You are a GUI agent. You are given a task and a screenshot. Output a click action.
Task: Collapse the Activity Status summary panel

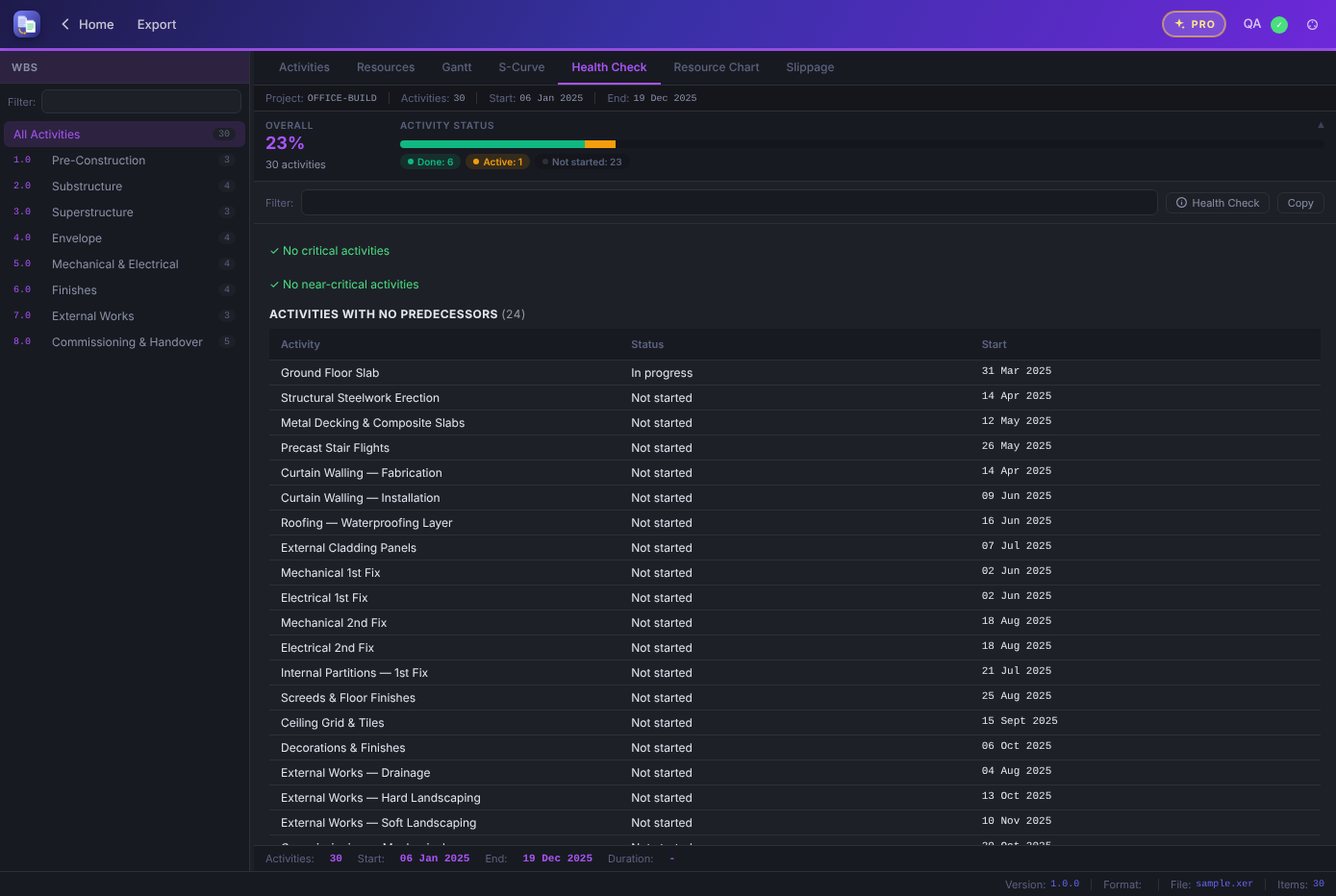click(x=1321, y=125)
